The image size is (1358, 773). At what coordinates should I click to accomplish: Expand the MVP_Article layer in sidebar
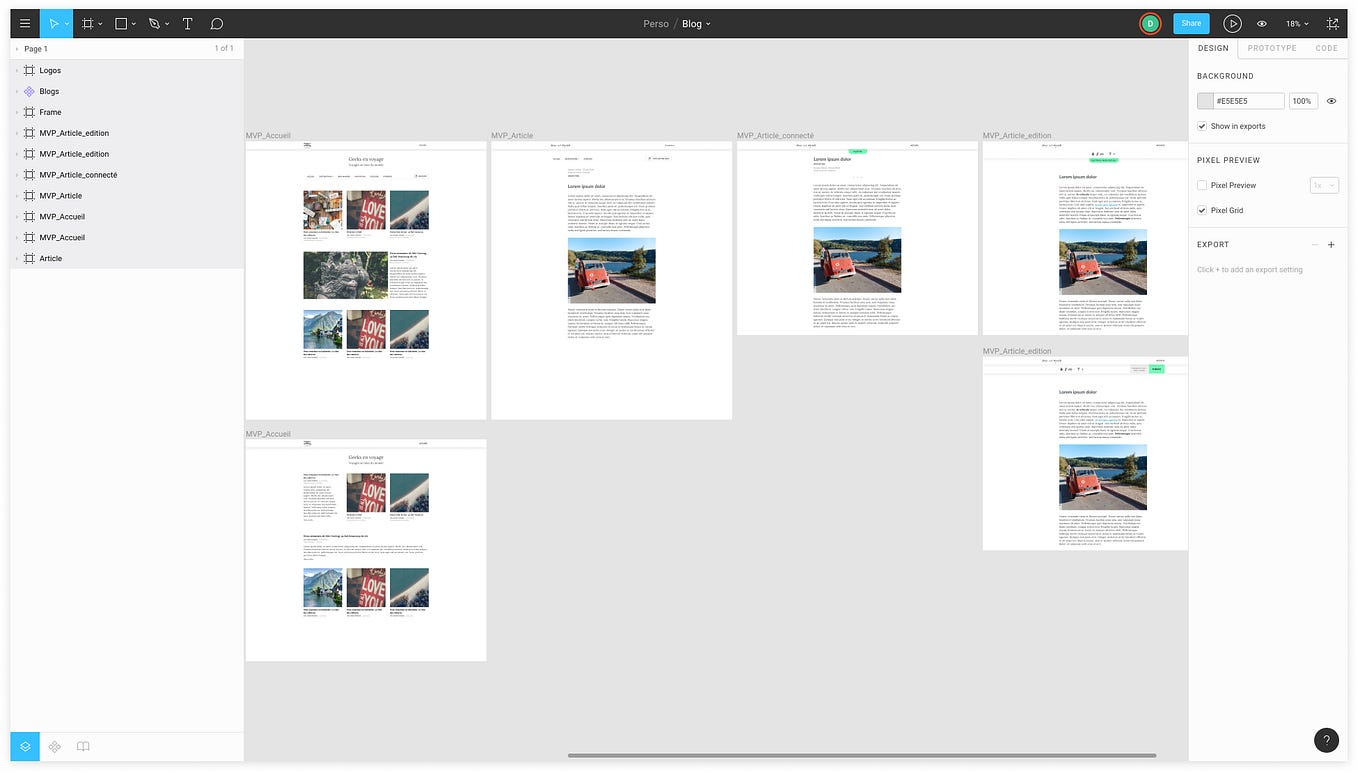click(16, 195)
